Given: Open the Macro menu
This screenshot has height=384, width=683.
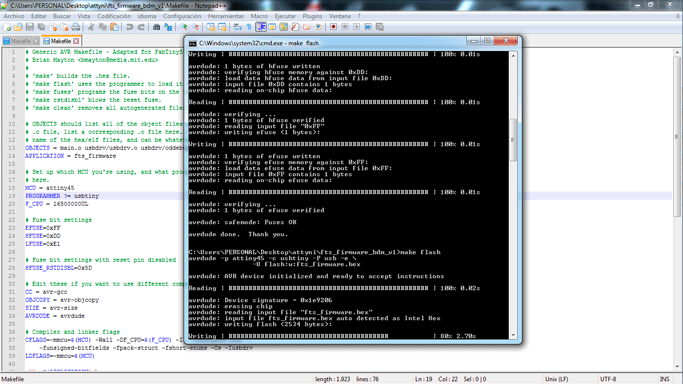Looking at the screenshot, I should tap(259, 16).
